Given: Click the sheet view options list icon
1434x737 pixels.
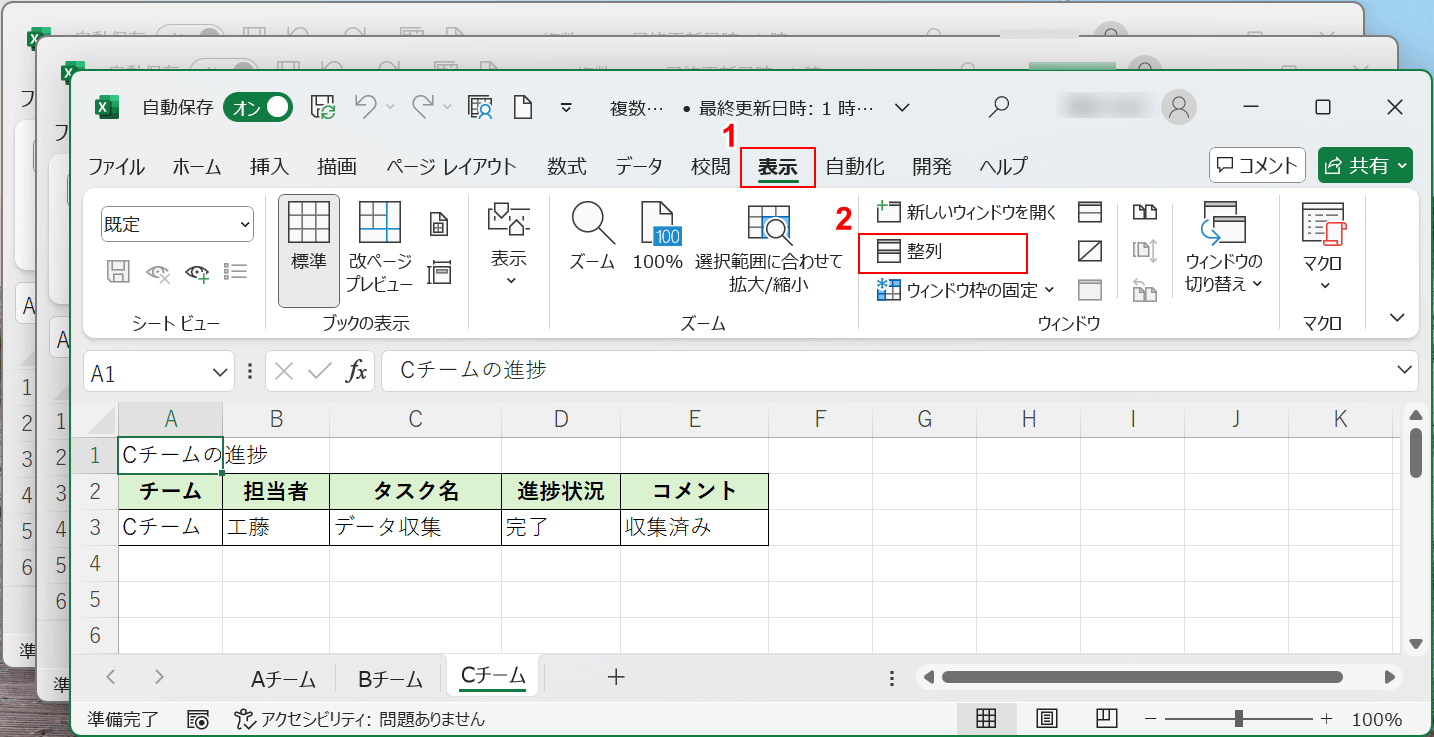Looking at the screenshot, I should pos(236,272).
